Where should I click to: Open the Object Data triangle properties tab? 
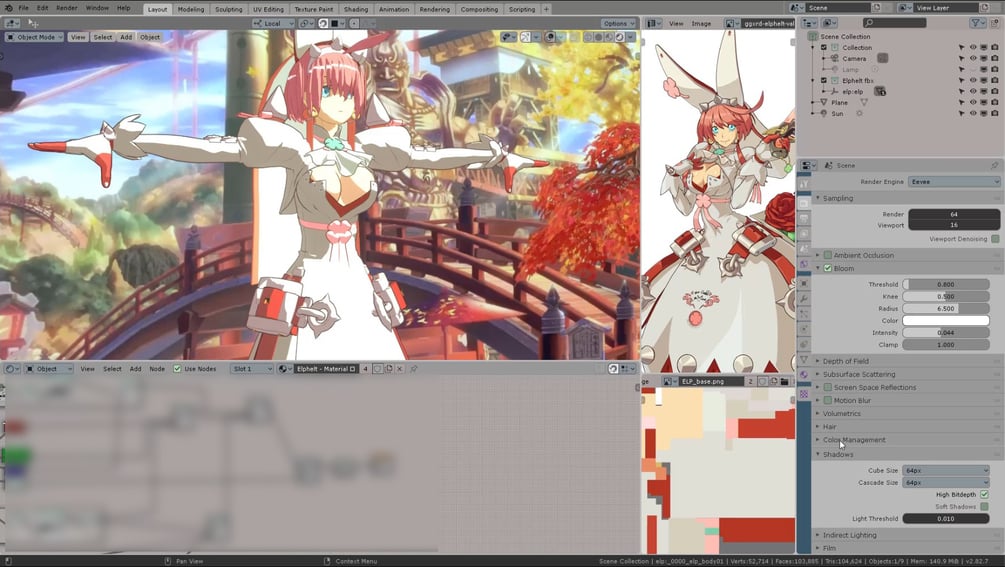tap(804, 359)
